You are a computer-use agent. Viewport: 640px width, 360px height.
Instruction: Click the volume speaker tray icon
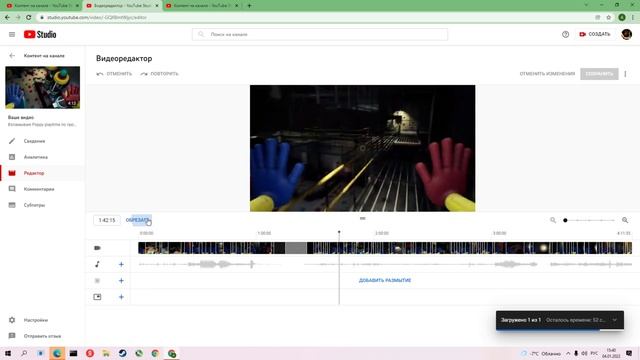point(584,353)
